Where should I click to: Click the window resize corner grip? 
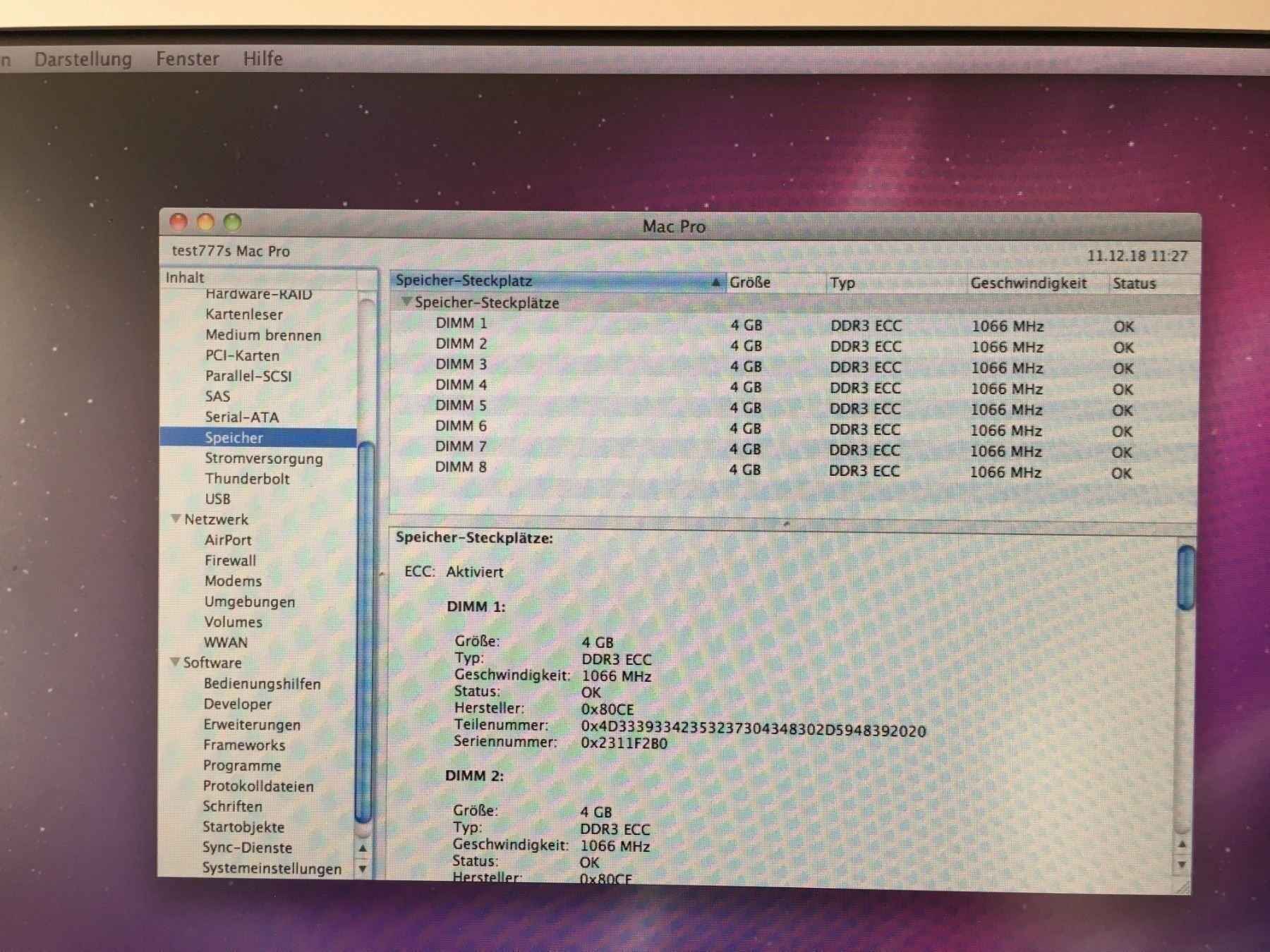[1183, 887]
